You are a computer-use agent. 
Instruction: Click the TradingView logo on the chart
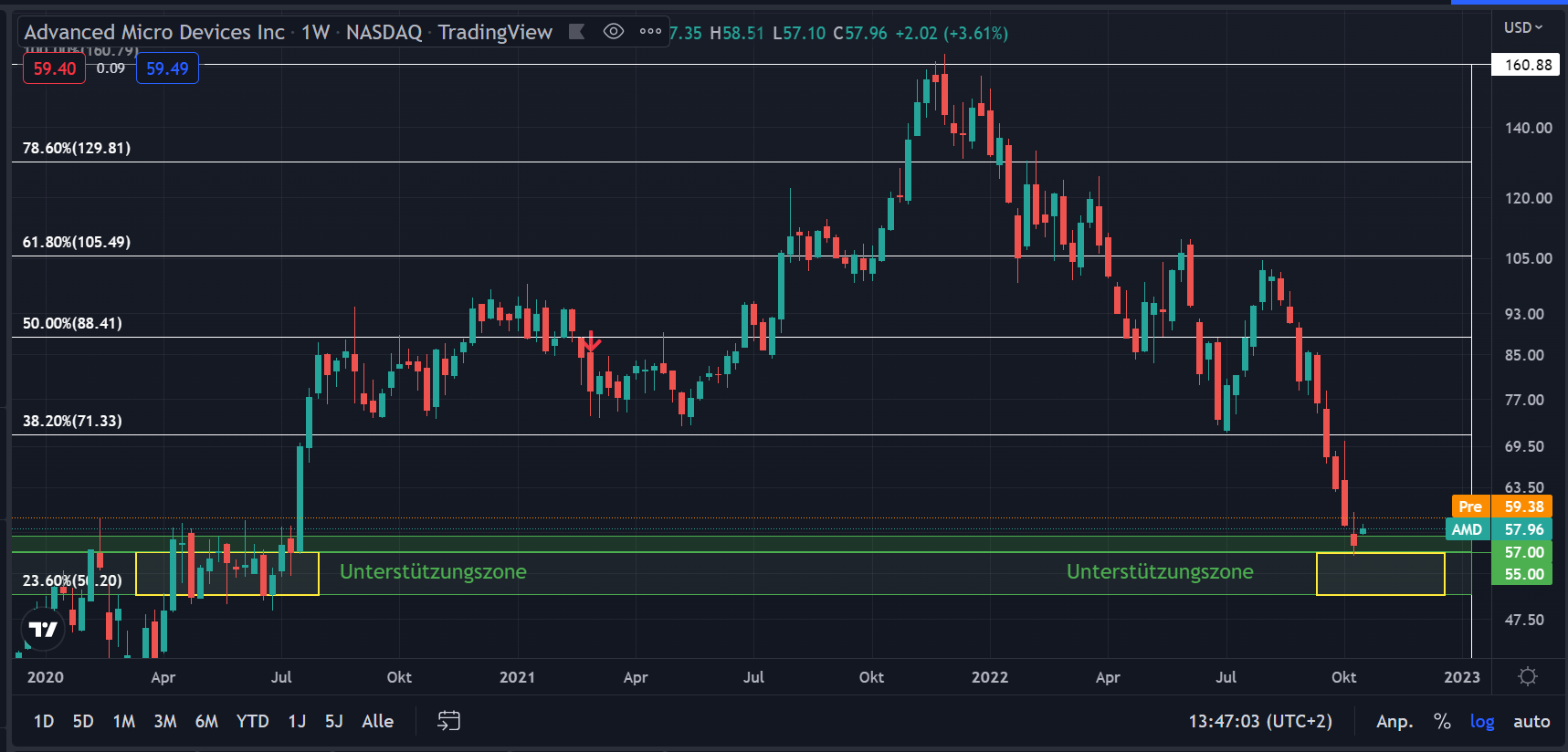click(43, 629)
